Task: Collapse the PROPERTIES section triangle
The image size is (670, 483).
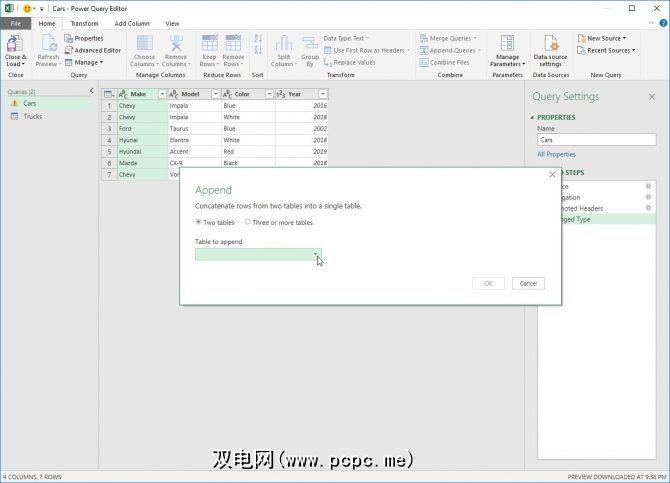Action: click(x=532, y=117)
